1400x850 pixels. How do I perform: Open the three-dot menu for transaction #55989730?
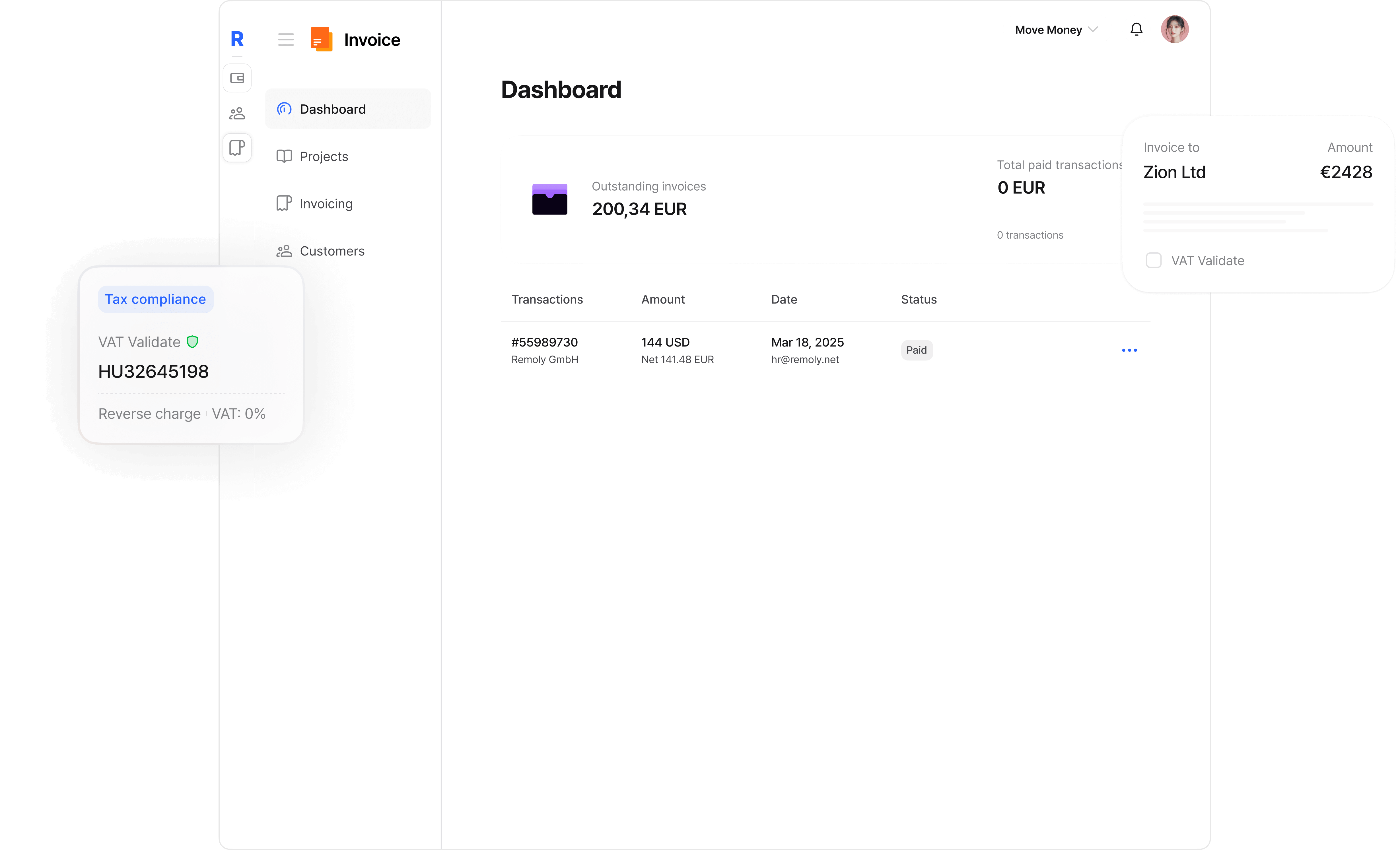coord(1129,350)
